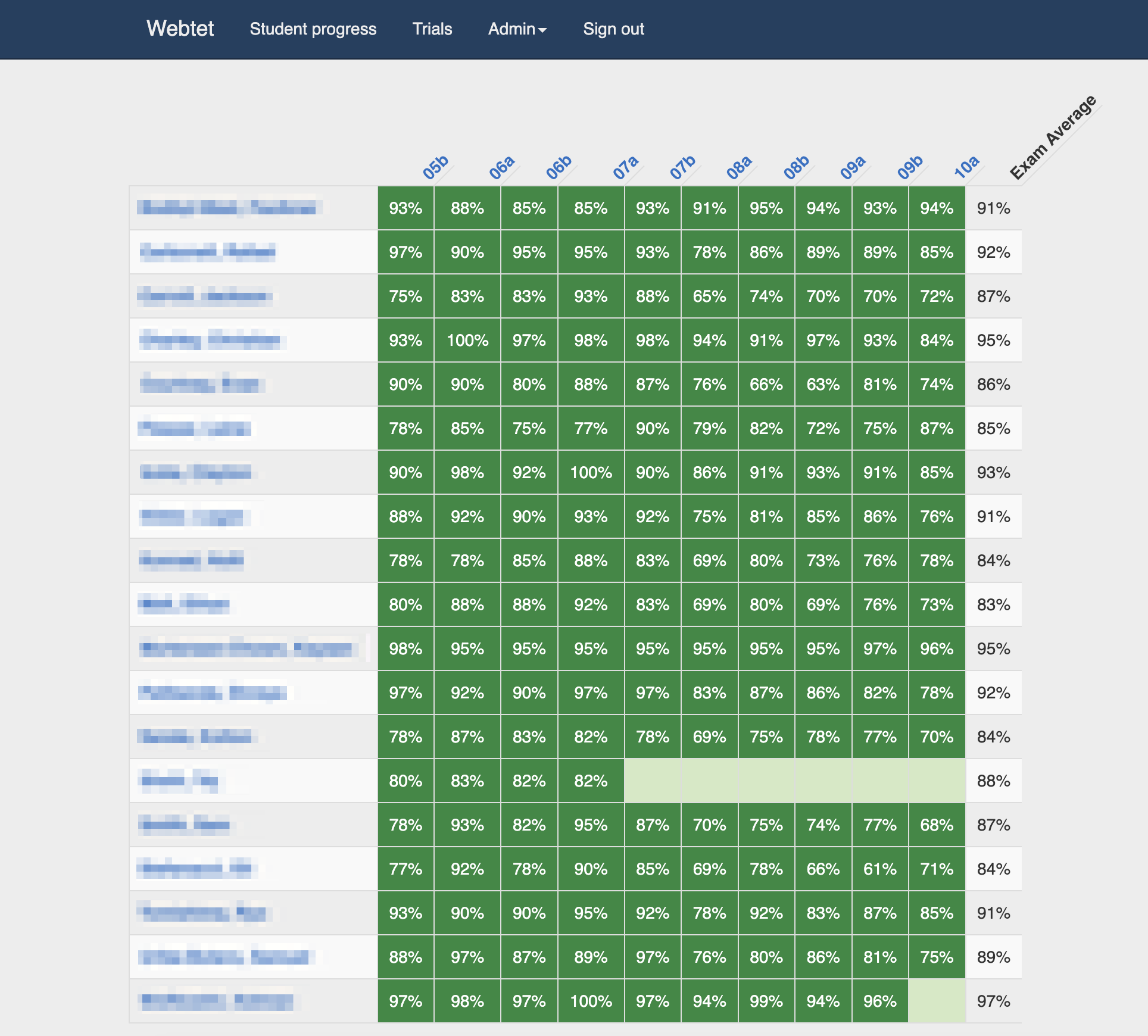The image size is (1148, 1036).
Task: Open exam column header 09a
Action: pos(853,167)
